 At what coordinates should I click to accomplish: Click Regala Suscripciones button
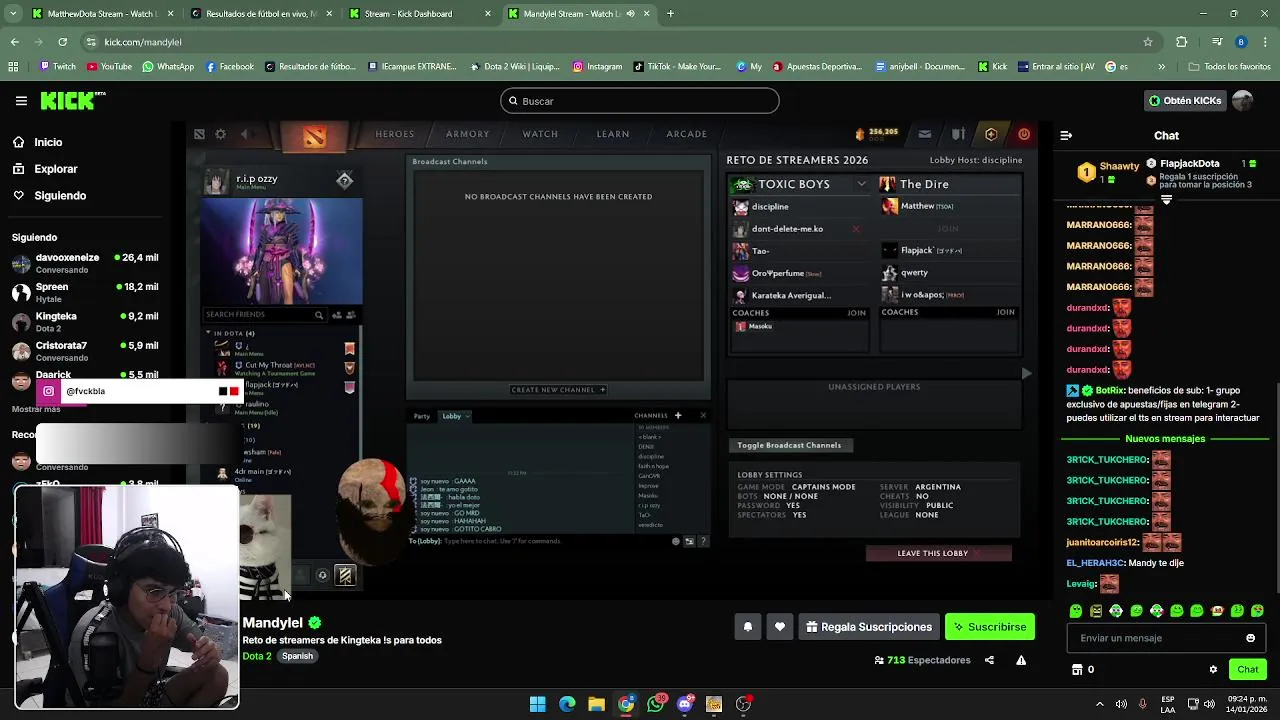[867, 627]
